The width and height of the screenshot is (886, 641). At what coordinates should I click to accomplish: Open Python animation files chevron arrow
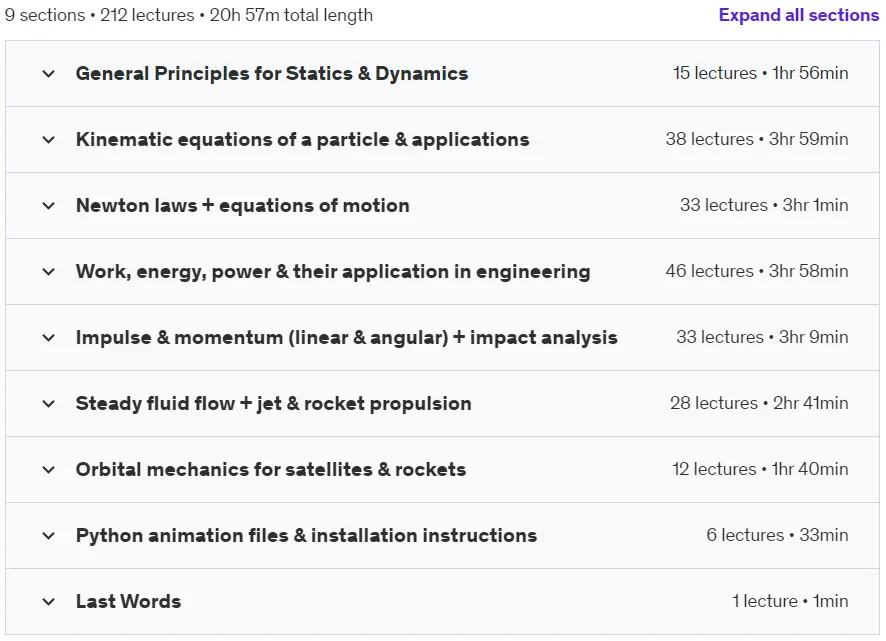click(x=49, y=535)
